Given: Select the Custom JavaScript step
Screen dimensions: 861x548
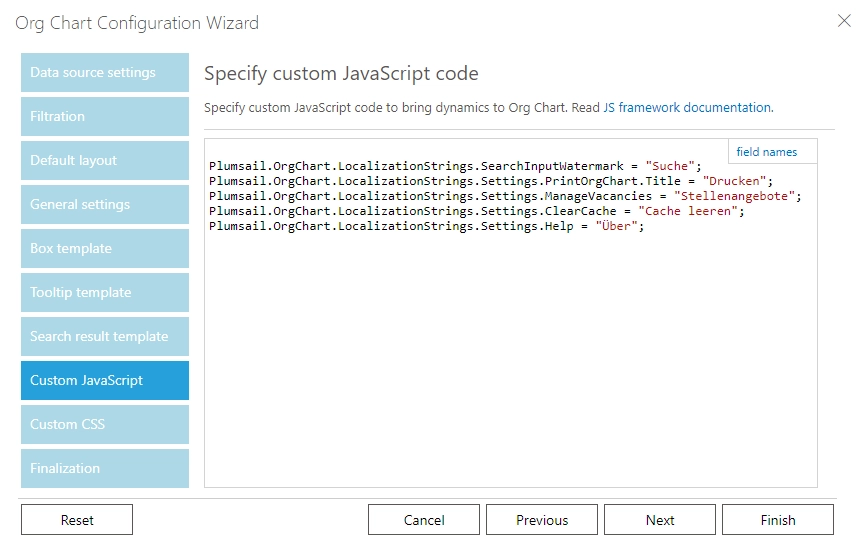Looking at the screenshot, I should [105, 380].
